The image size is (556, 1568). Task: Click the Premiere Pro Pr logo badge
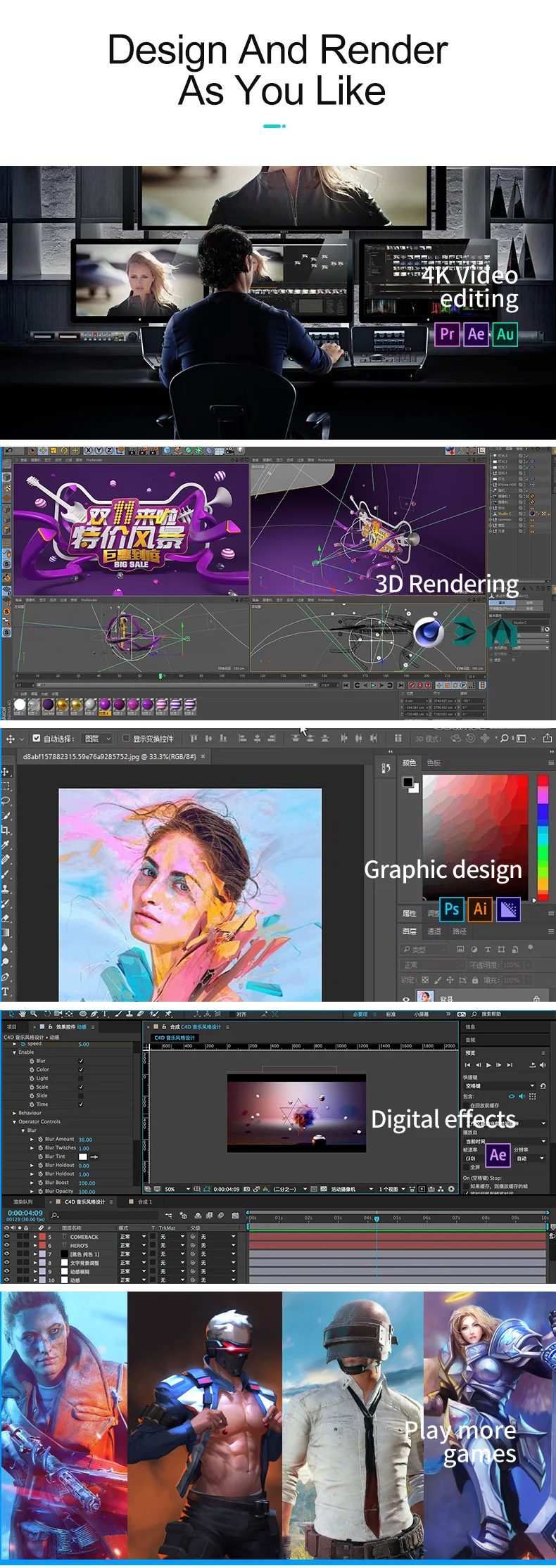[x=447, y=334]
